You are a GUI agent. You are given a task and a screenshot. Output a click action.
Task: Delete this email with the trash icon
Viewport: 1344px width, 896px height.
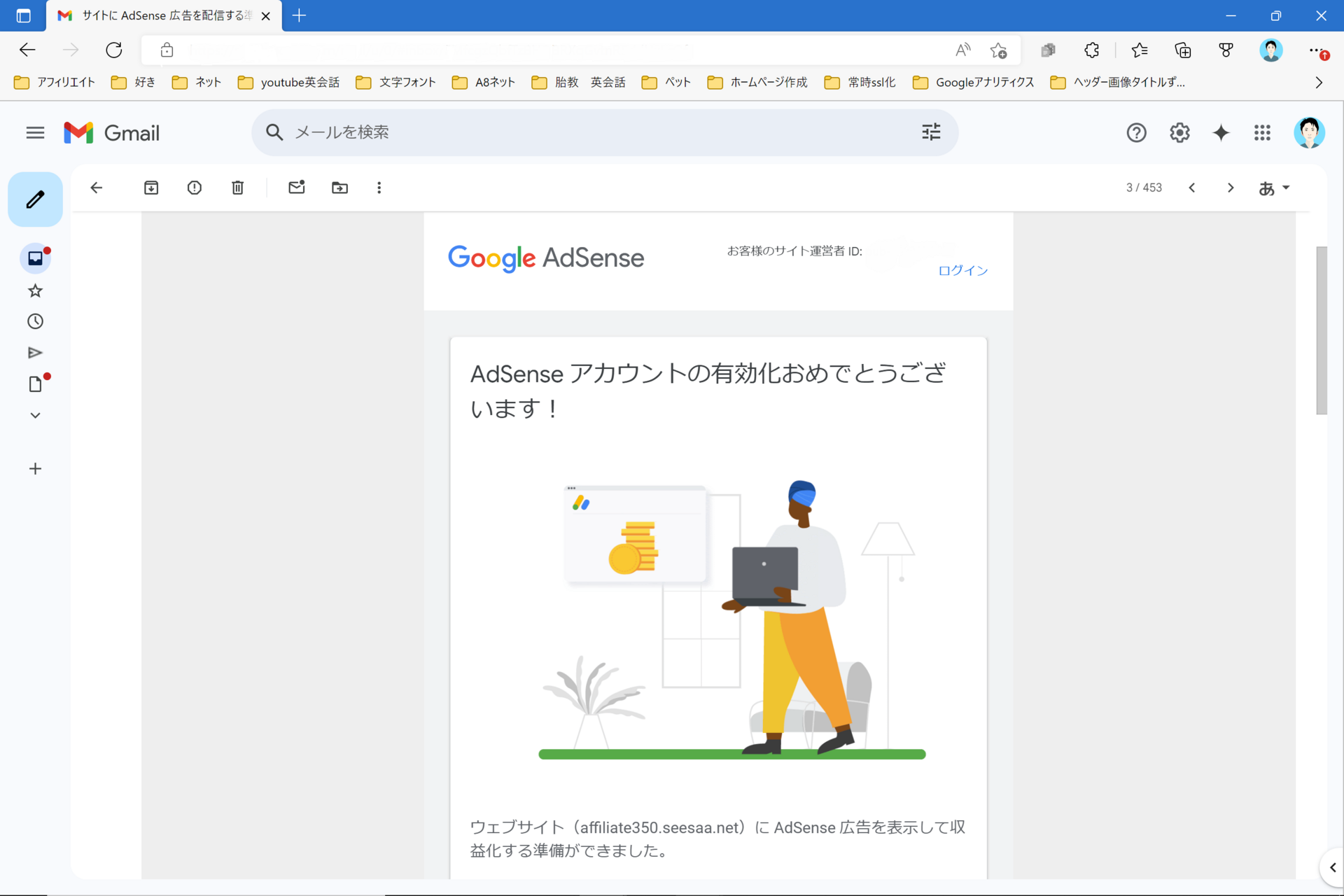238,188
